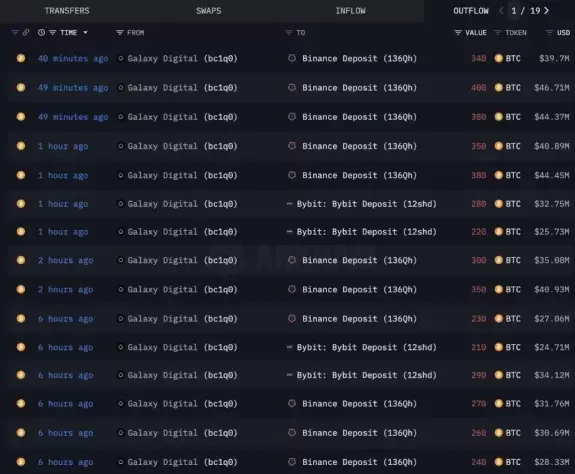Go to next page of results
Screen dimensions: 575x474
(x=546, y=11)
